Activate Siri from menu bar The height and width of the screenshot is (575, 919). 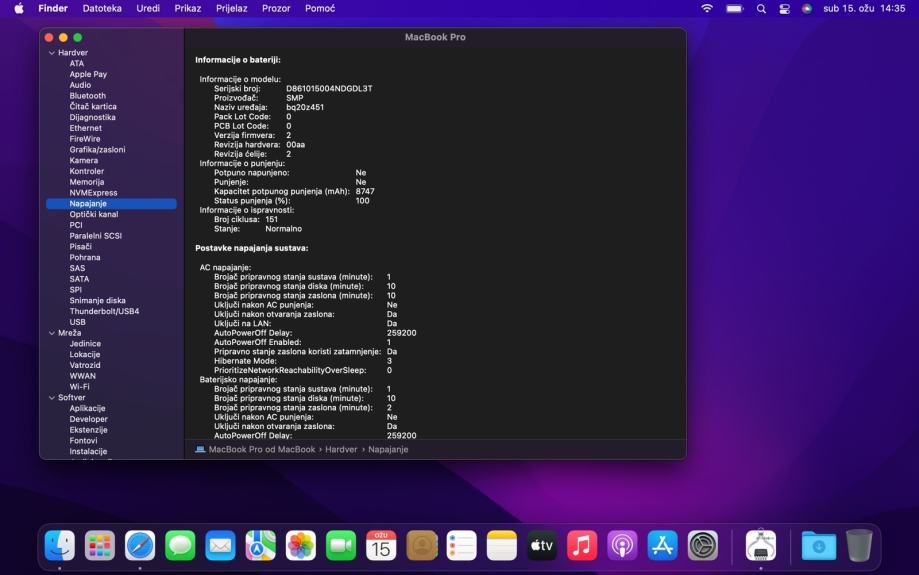click(807, 8)
